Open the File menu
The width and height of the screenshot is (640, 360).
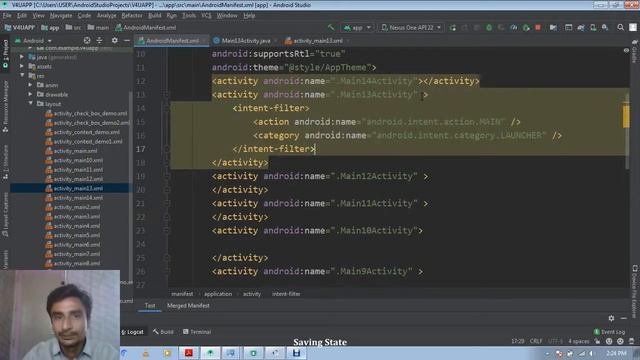[7, 16]
